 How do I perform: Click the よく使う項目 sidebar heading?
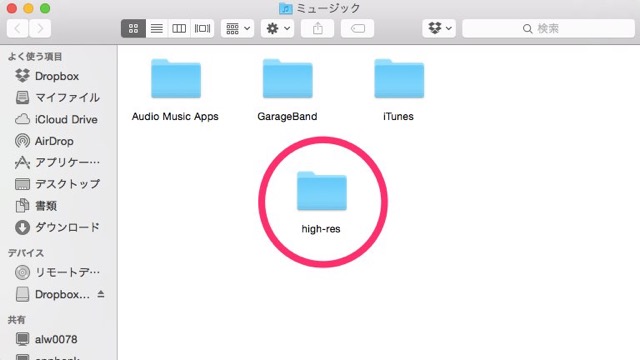tap(35, 57)
